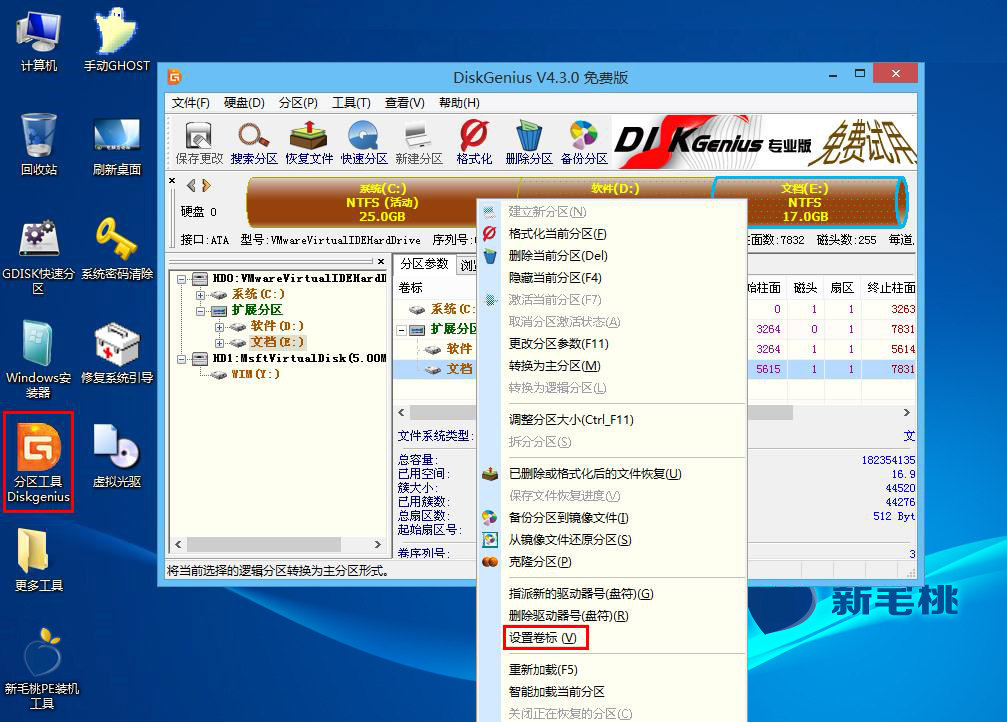Choose 删除驱动器号(盘符)(R) entry

pos(611,615)
